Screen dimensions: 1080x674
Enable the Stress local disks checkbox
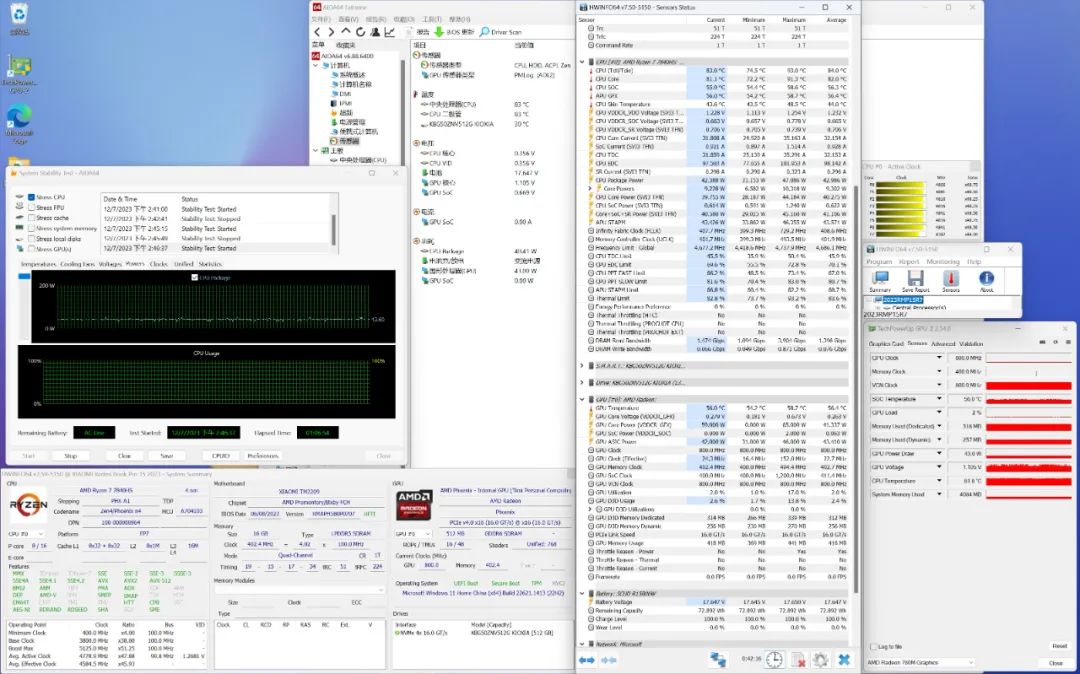coord(31,239)
